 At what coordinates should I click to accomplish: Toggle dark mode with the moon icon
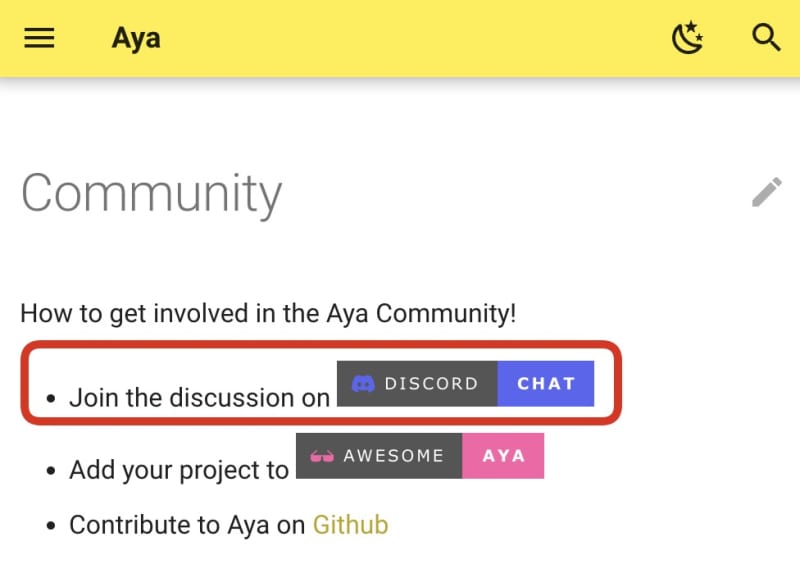pyautogui.click(x=687, y=38)
